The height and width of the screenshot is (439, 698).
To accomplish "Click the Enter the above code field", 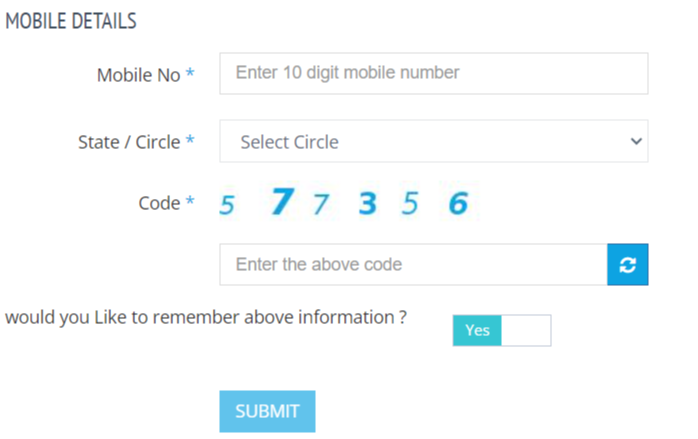I will 414,264.
